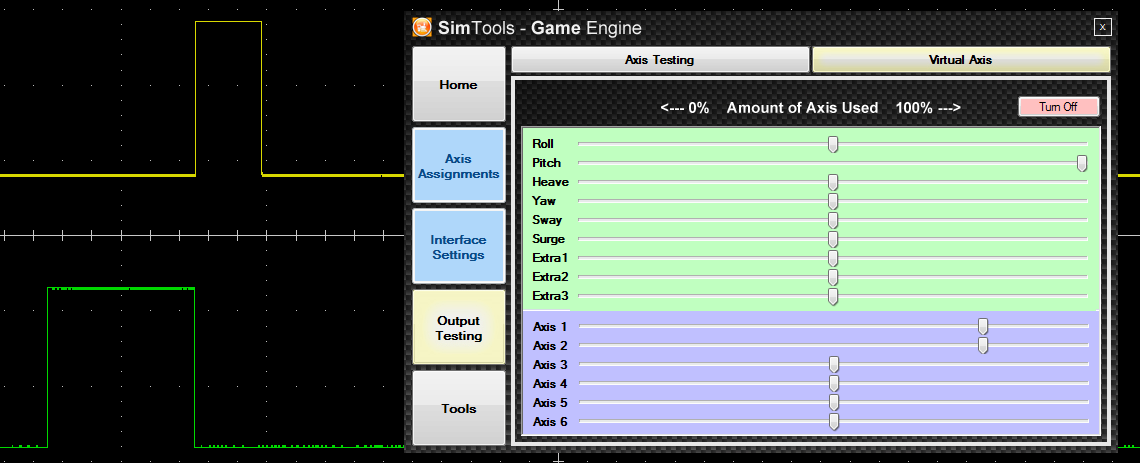This screenshot has width=1140, height=463.
Task: Click the Roll label text
Action: tap(543, 144)
